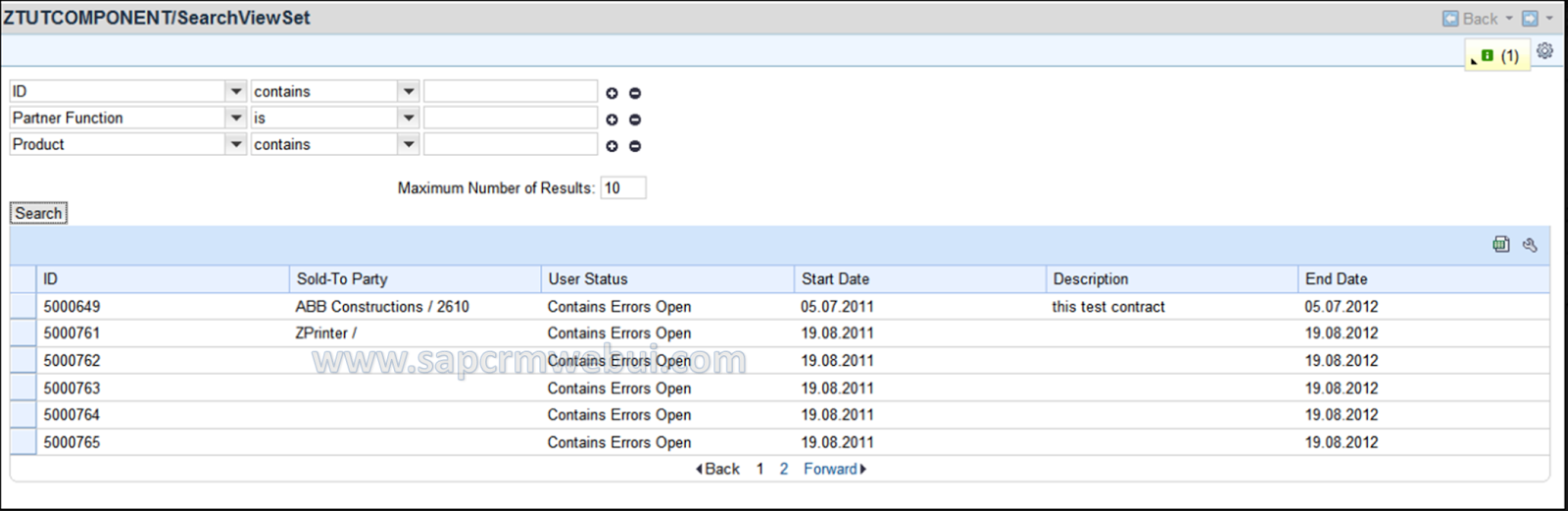Open table personalization wrench icon
Screen dimensions: 1568x511
coord(1530,244)
